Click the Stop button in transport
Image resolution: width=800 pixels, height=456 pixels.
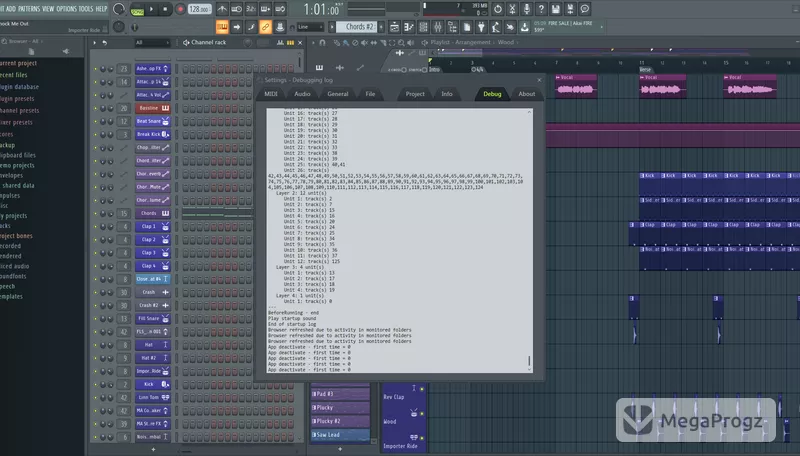coord(165,9)
